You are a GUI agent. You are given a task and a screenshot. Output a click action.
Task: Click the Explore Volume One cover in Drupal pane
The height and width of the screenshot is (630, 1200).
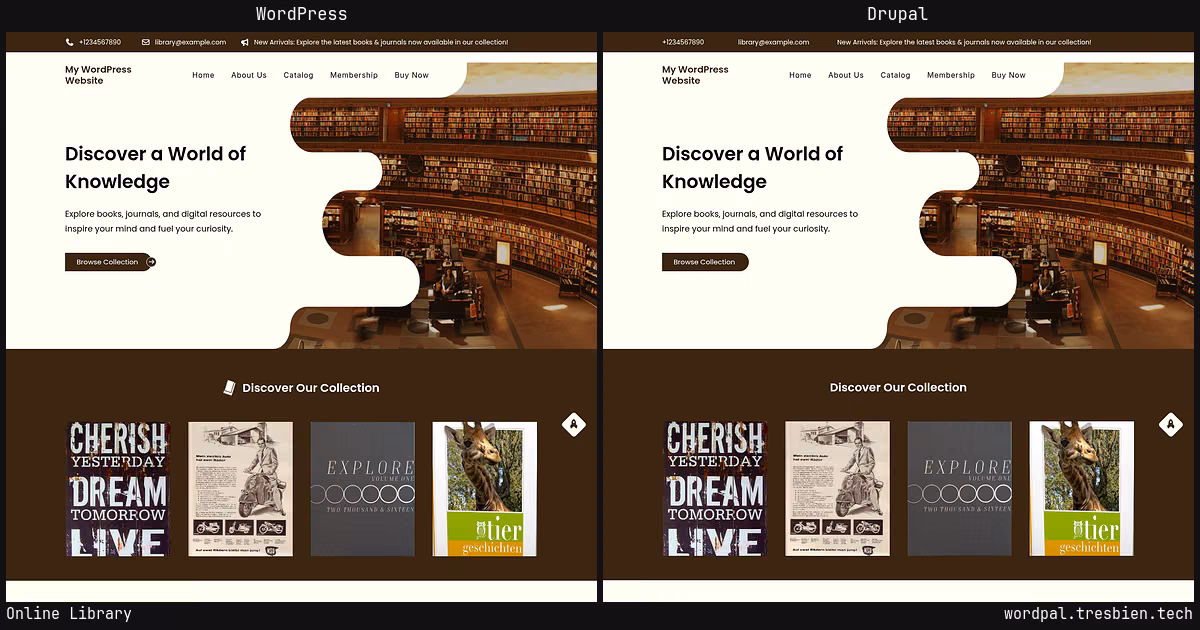tap(959, 489)
